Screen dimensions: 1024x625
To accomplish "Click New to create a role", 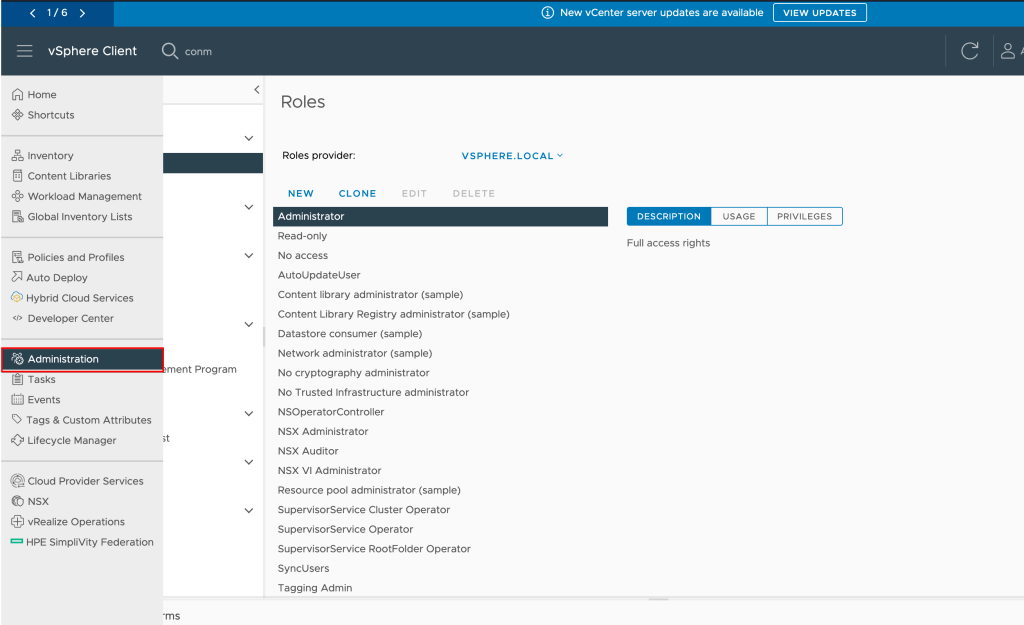I will coord(300,194).
